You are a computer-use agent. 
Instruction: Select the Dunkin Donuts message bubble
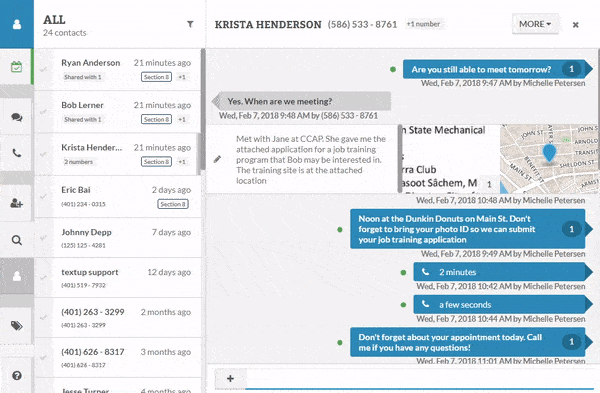tap(471, 229)
